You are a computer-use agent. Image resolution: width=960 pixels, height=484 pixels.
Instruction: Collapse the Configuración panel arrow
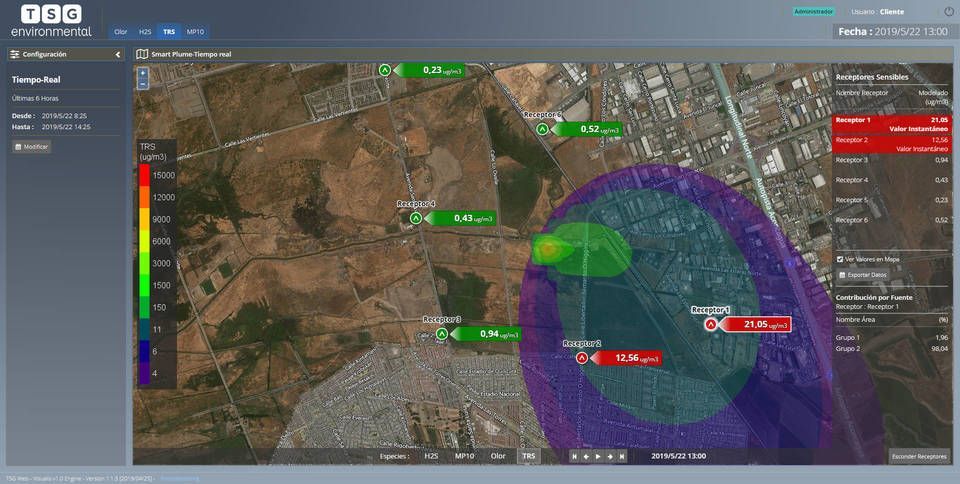click(118, 54)
